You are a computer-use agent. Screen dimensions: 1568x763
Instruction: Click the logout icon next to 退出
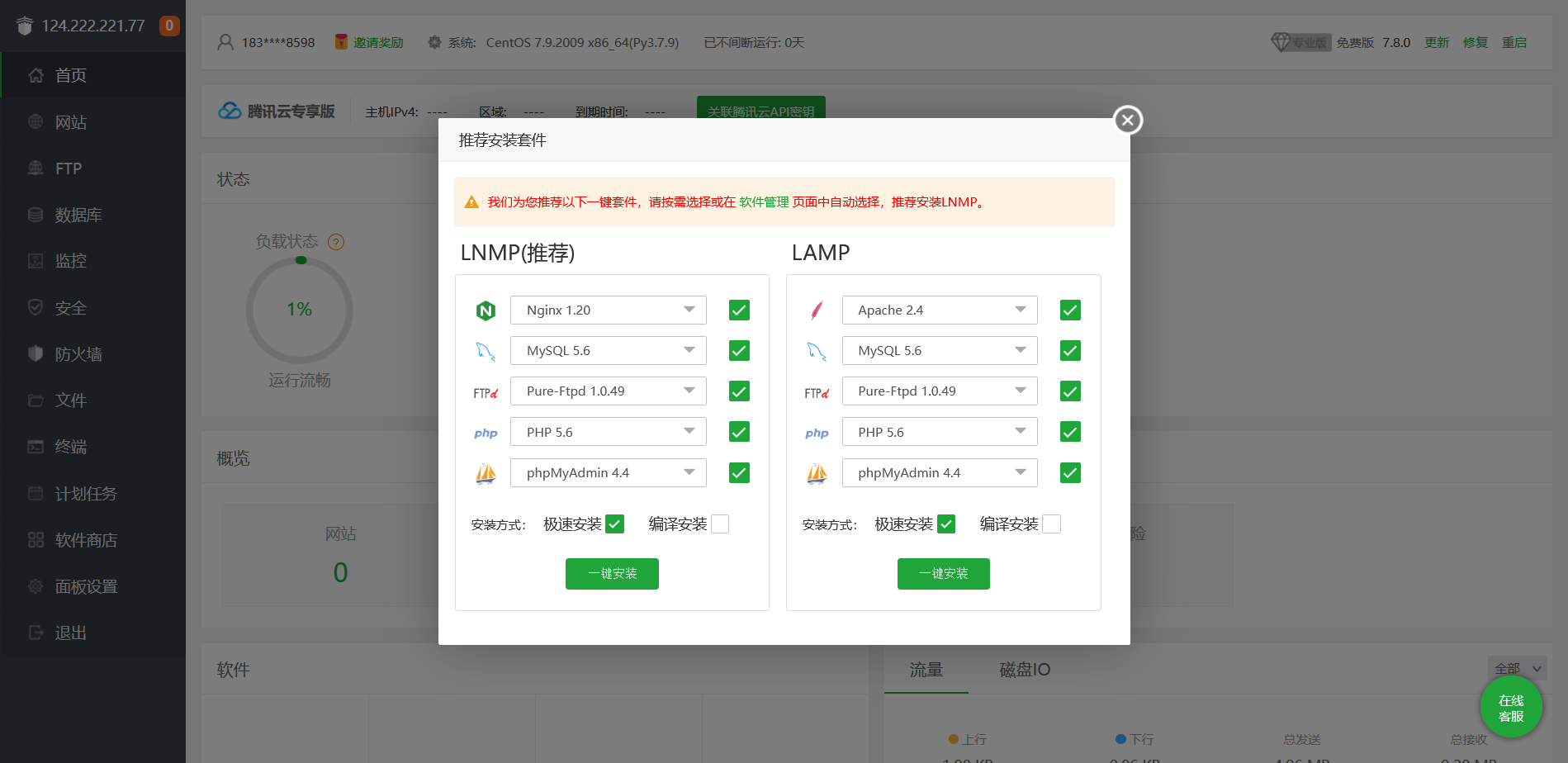pos(36,633)
